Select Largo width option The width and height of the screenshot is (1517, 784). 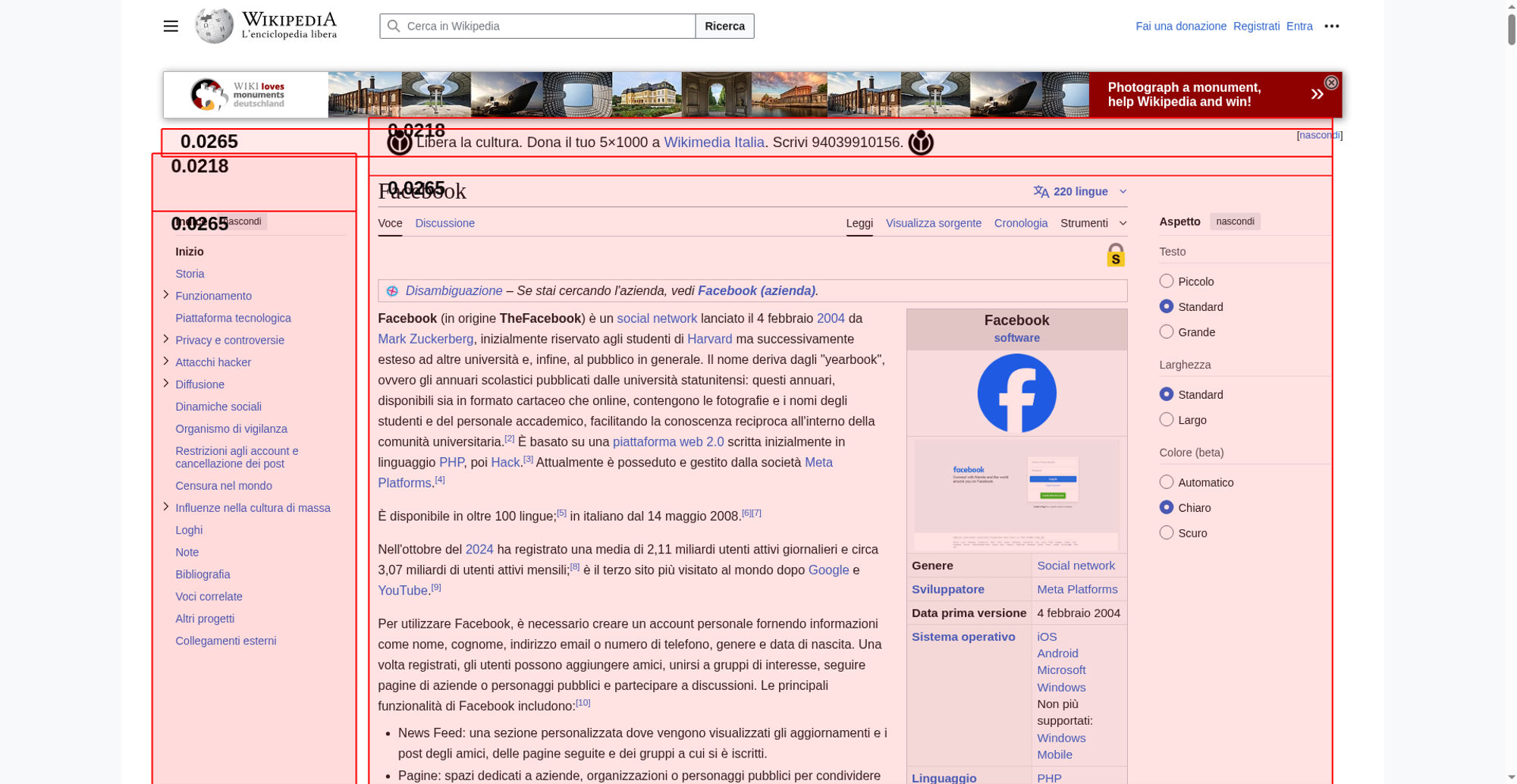pos(1167,419)
